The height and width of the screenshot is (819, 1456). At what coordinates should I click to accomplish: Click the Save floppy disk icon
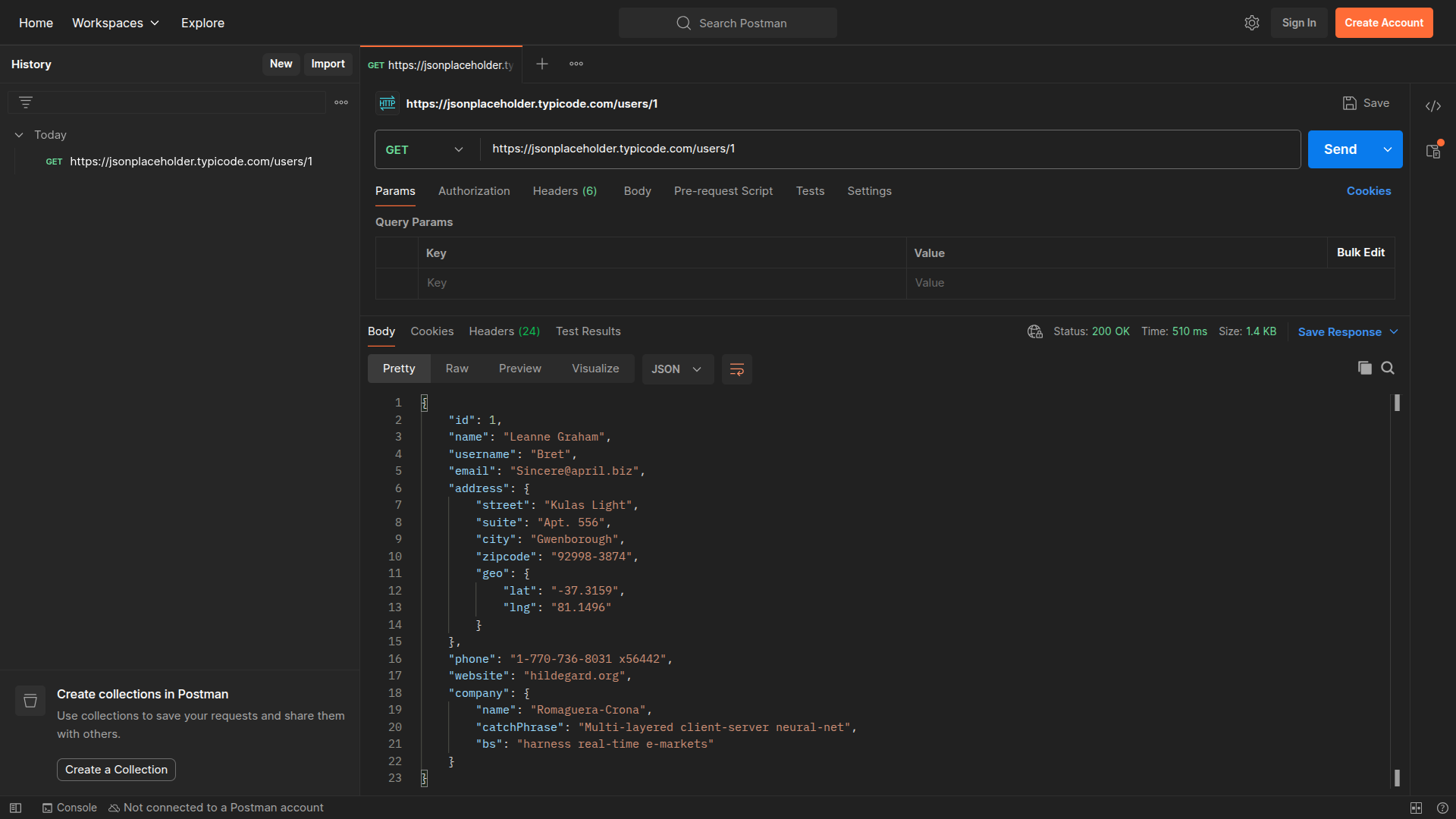1349,103
